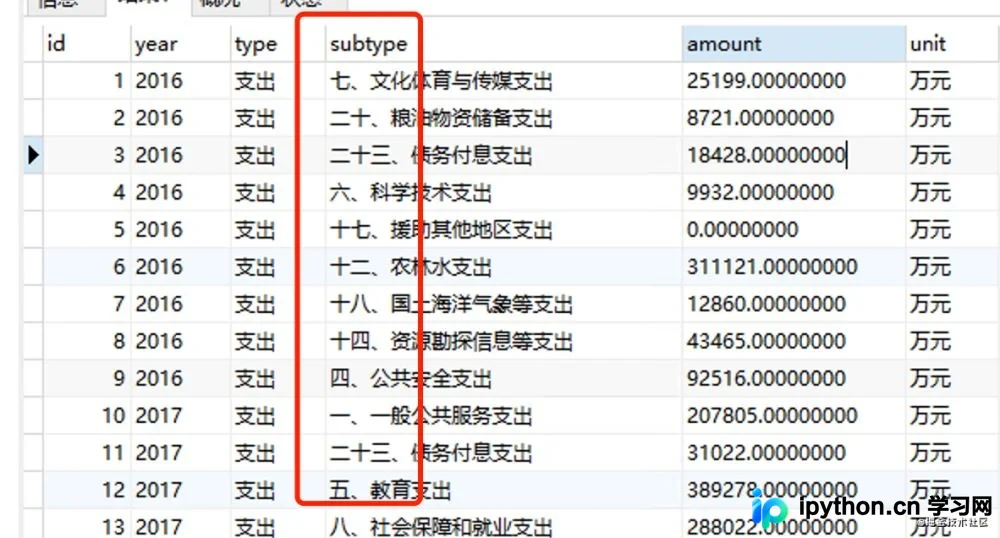Click the id column header
1000x538 pixels.
coord(87,44)
